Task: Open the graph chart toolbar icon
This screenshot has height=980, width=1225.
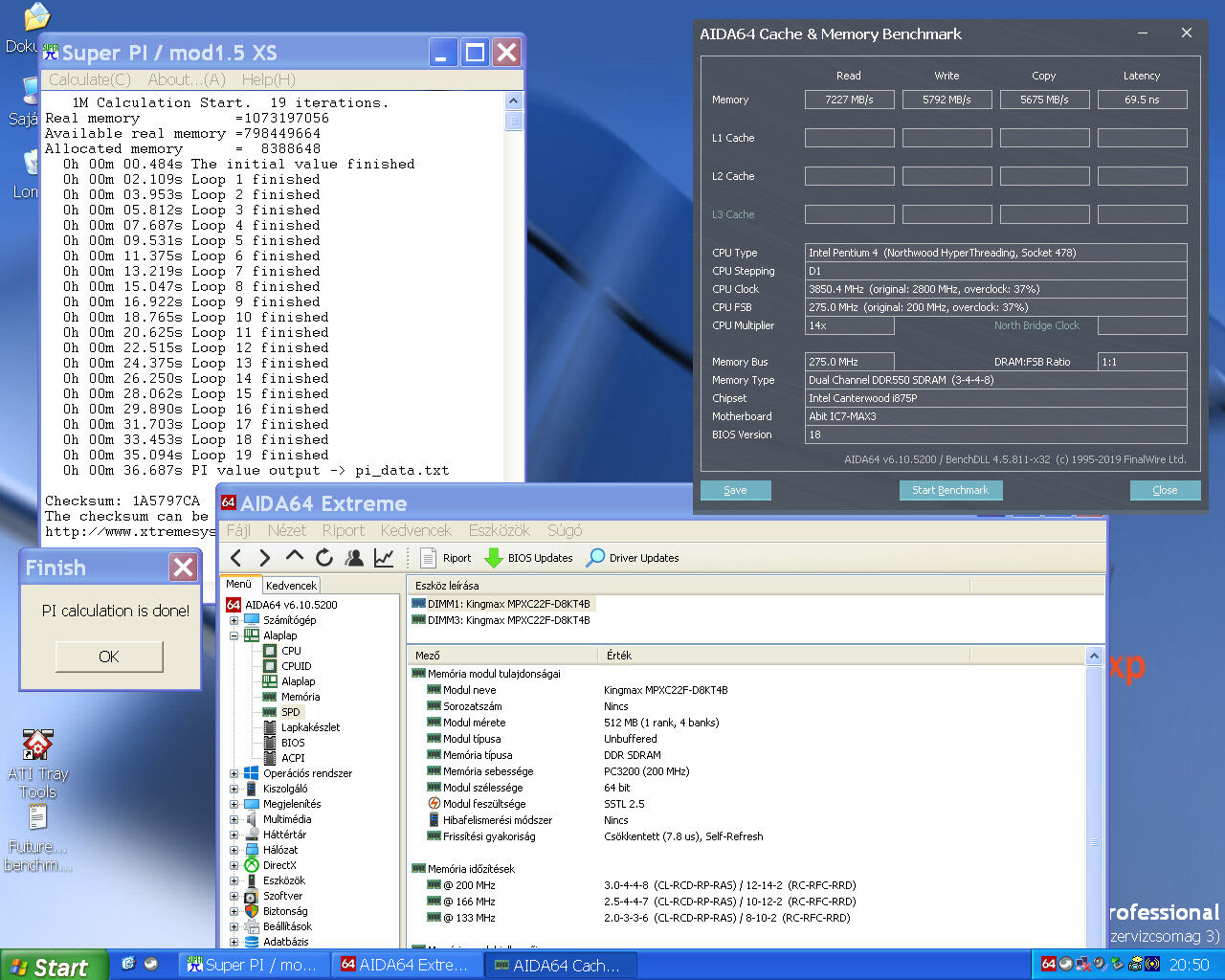Action: tap(384, 558)
